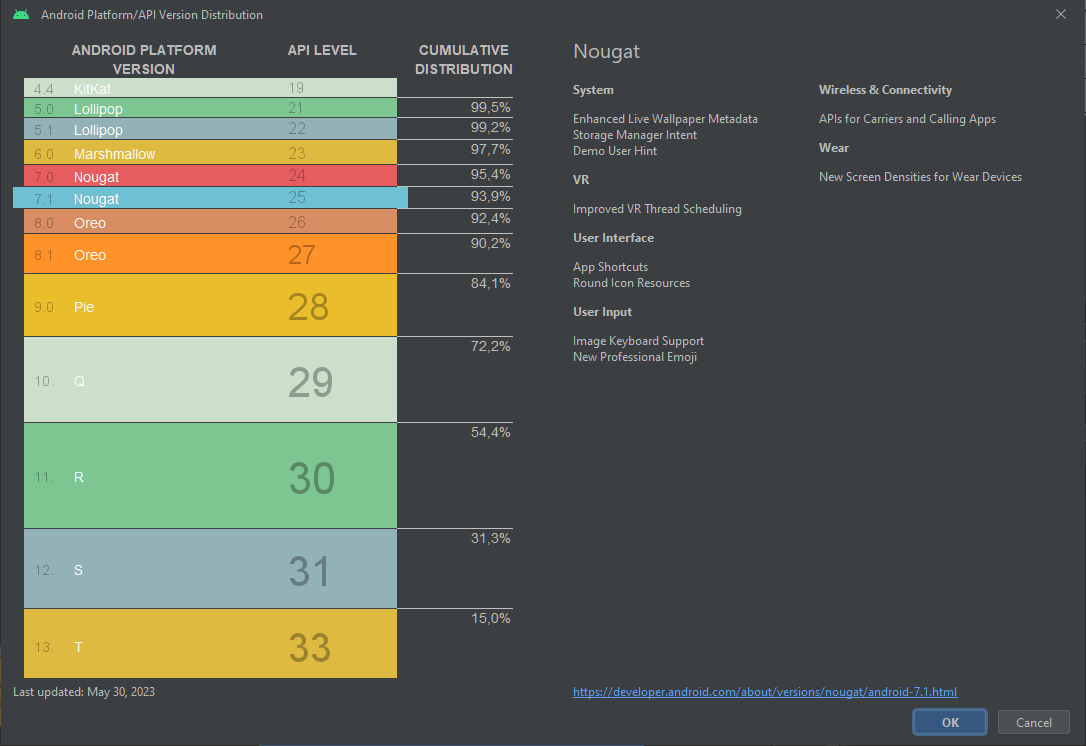Choose the Lollipop 5.1 API 22 row
Screen dimensions: 1086x746
(x=210, y=130)
